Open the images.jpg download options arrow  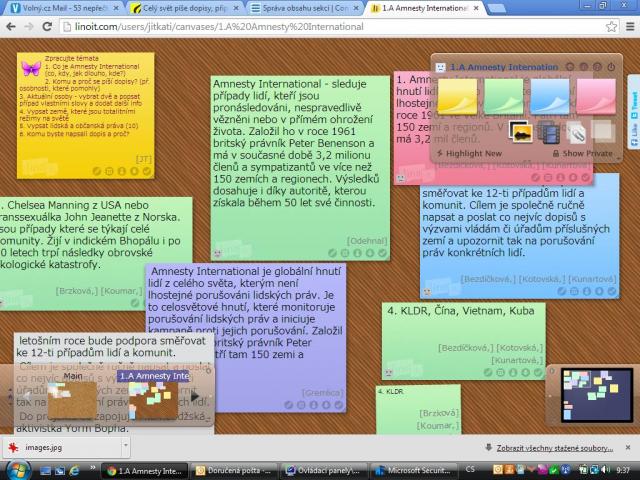pos(126,447)
